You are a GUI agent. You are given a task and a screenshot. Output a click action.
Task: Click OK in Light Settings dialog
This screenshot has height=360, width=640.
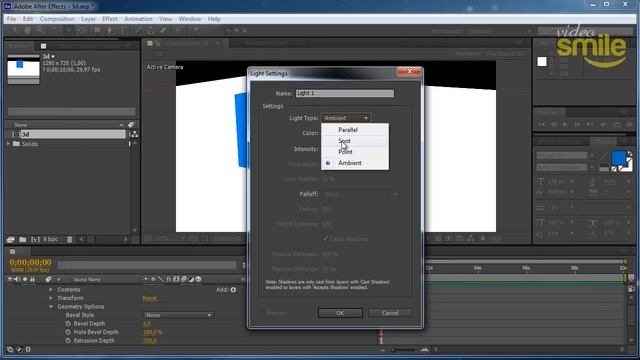click(340, 313)
